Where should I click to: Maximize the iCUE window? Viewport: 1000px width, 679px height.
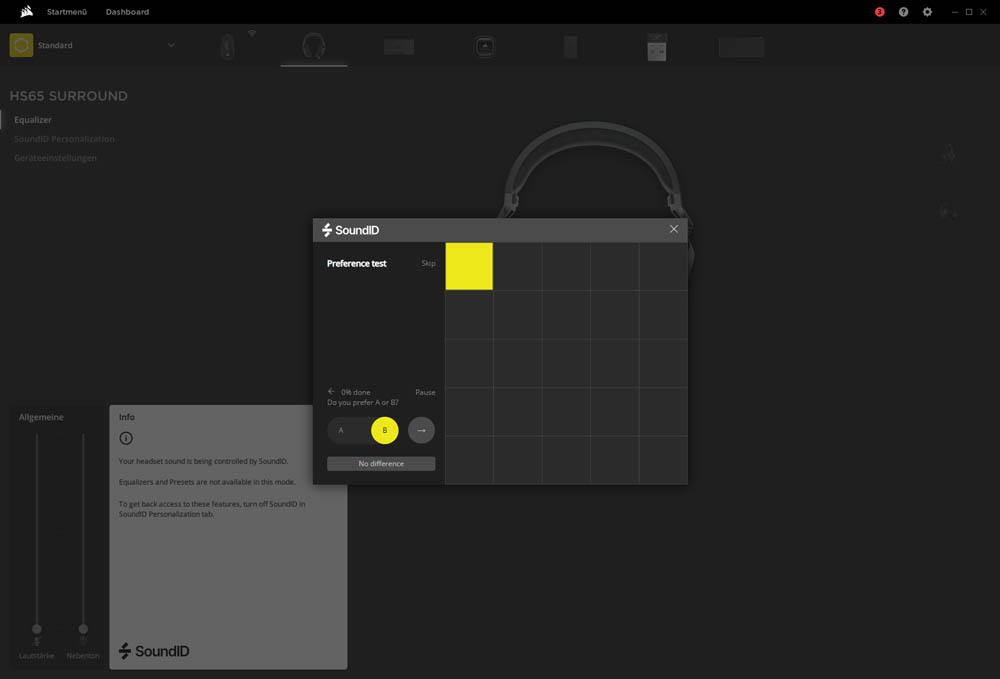(969, 12)
